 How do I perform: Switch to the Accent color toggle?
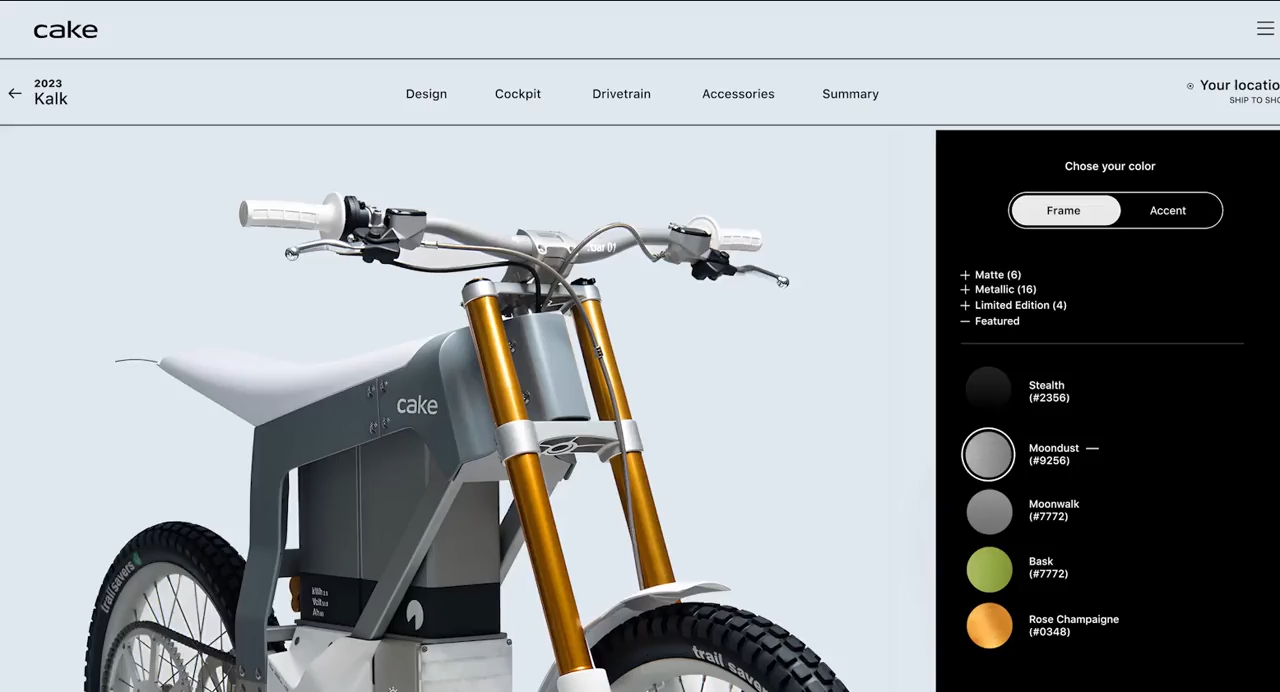pos(1168,211)
